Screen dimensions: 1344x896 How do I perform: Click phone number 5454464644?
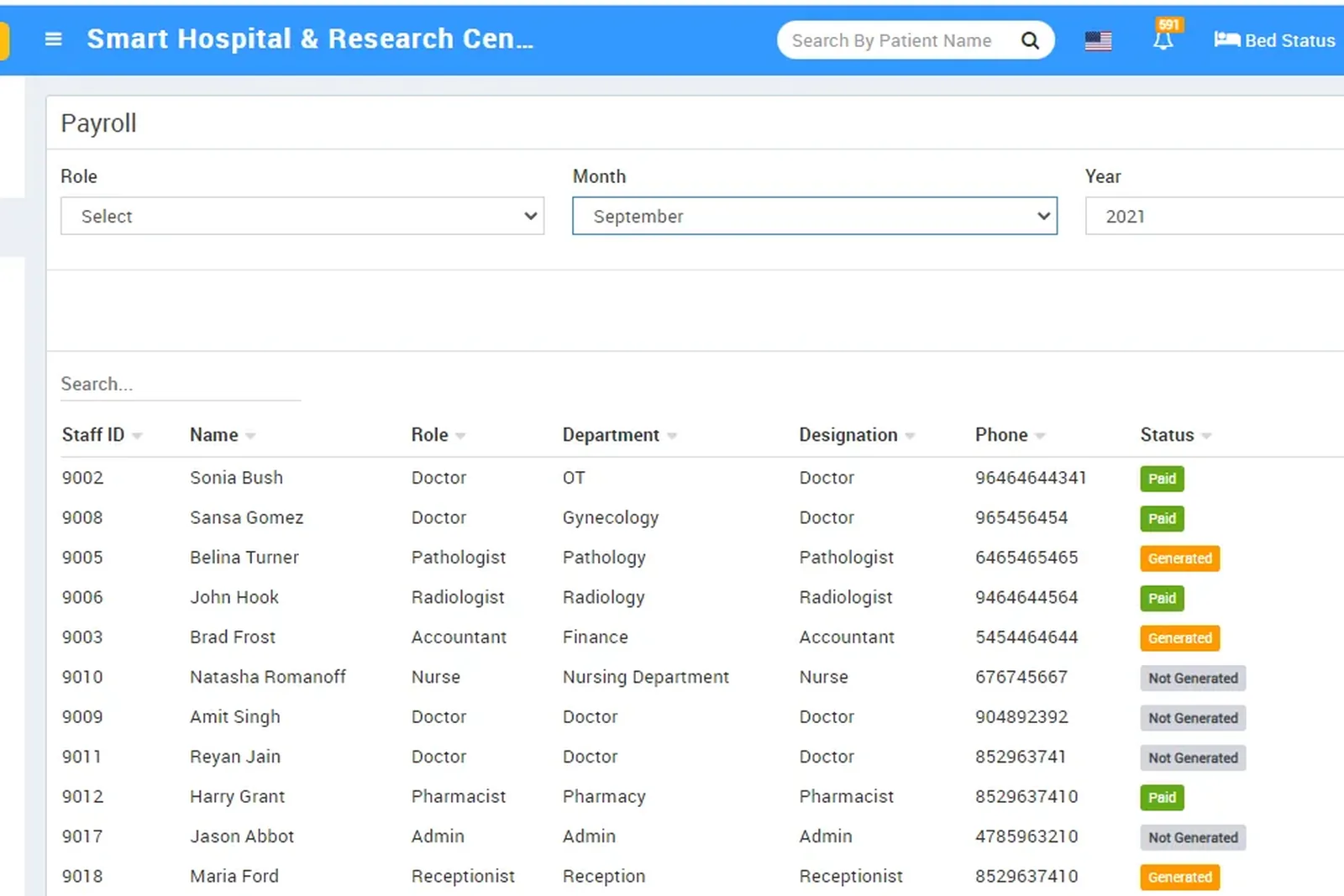coord(1026,637)
